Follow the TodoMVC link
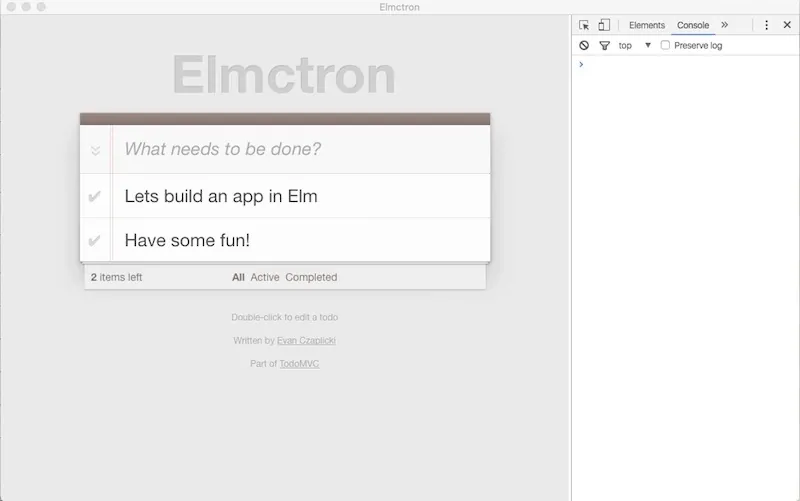The width and height of the screenshot is (800, 501). click(x=299, y=364)
